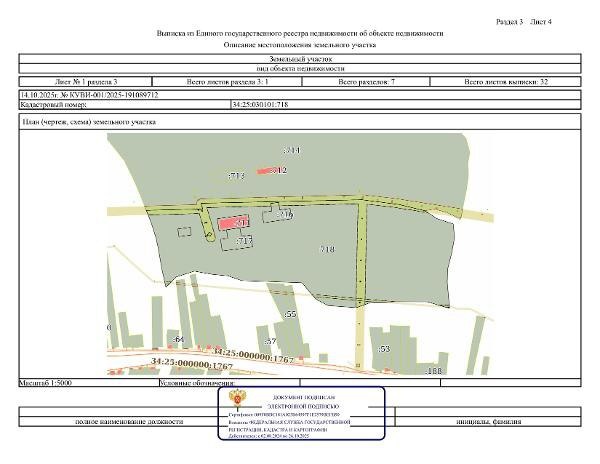Click the 'Кадастровый номер:' label
The image size is (600, 464).
[54, 104]
